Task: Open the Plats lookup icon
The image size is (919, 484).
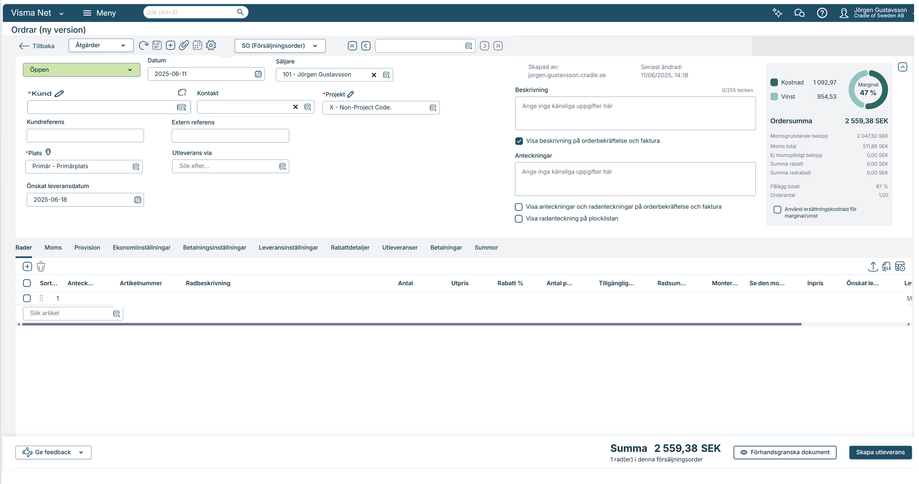Action: pyautogui.click(x=136, y=166)
